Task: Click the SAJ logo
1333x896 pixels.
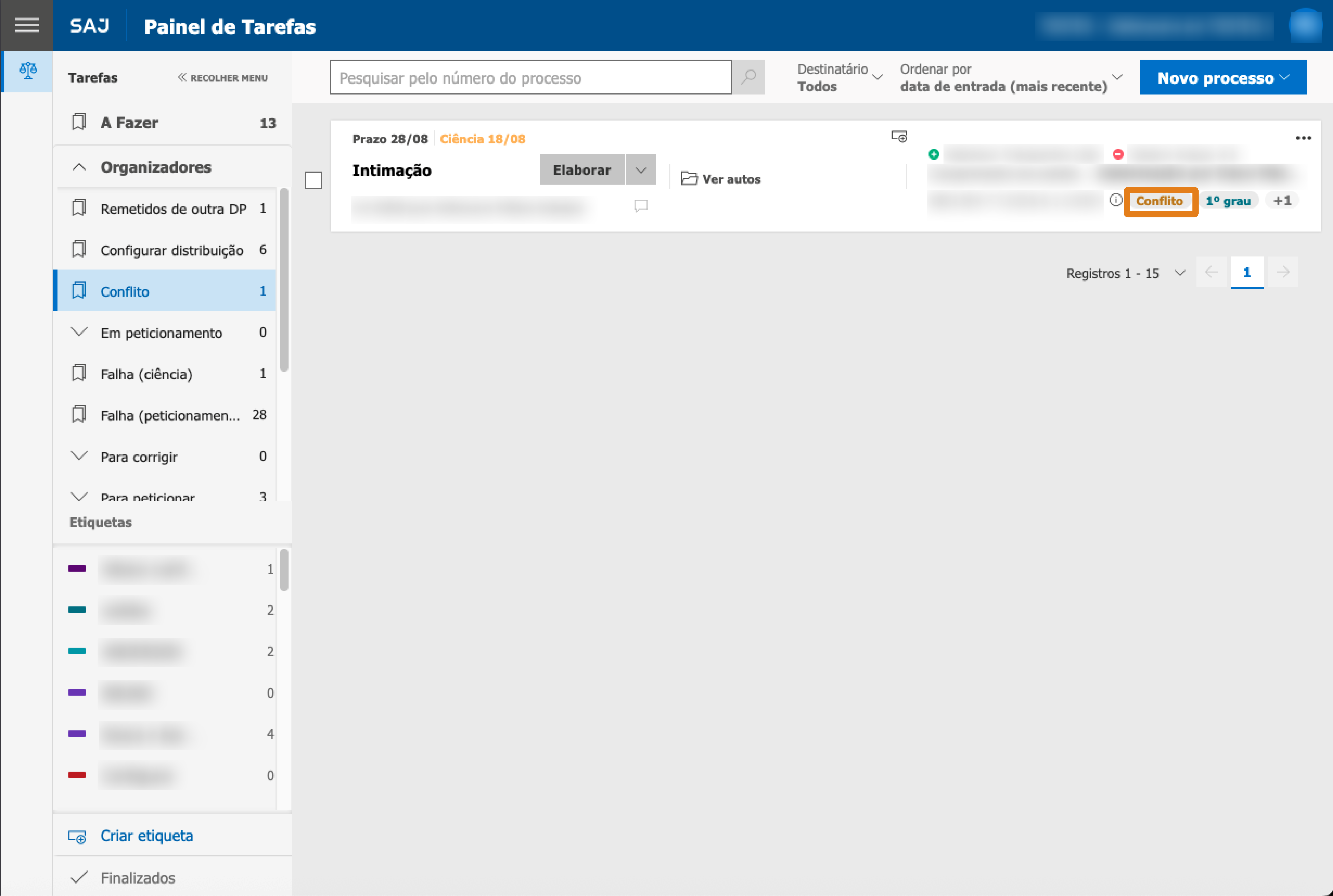Action: [x=89, y=26]
